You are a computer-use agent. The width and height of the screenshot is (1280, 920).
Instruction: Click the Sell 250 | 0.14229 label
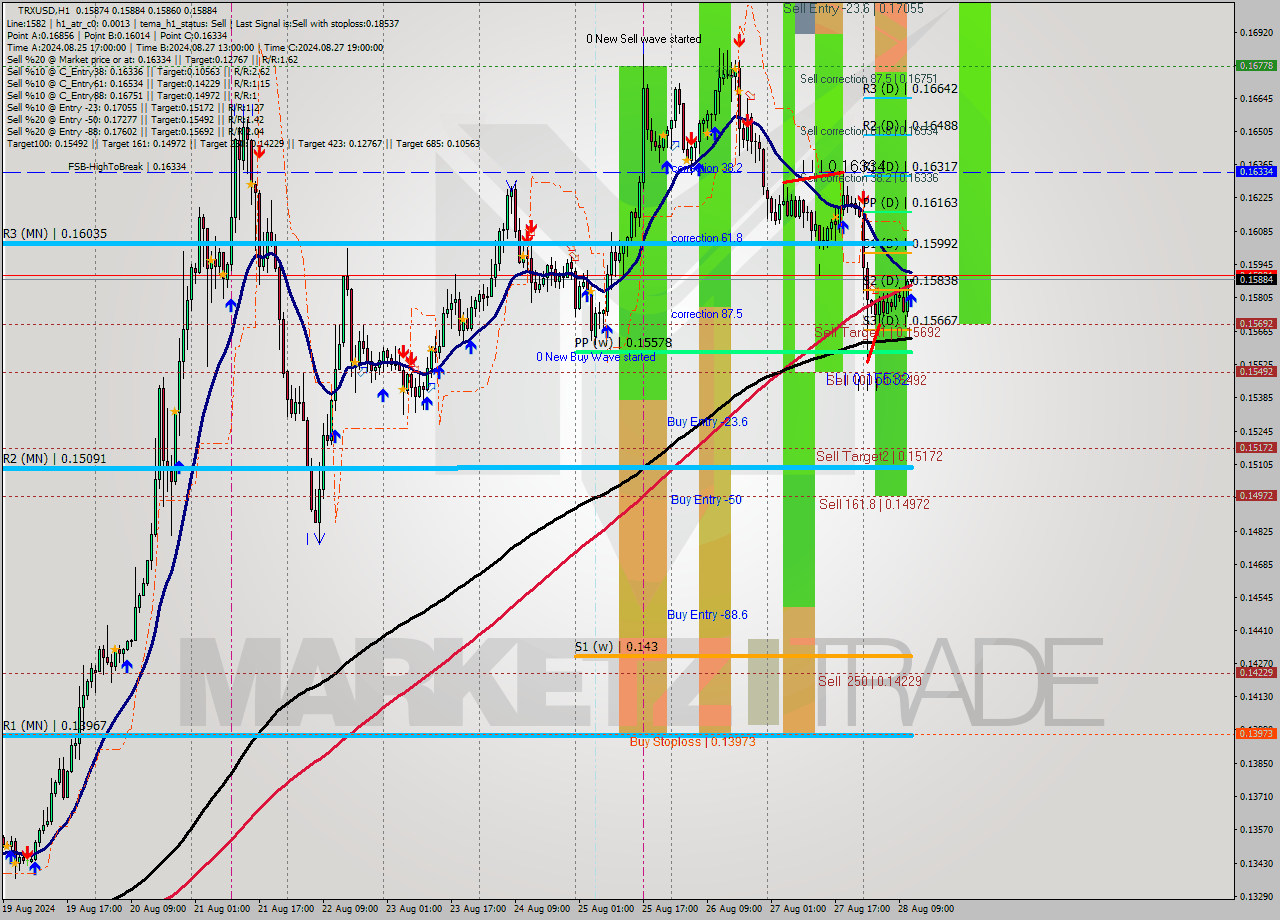(870, 681)
